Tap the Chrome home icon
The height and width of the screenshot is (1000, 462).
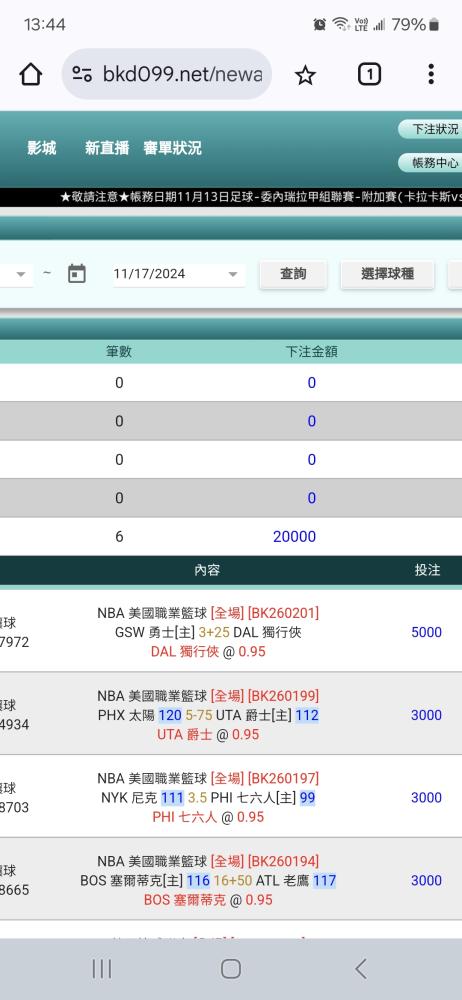31,75
